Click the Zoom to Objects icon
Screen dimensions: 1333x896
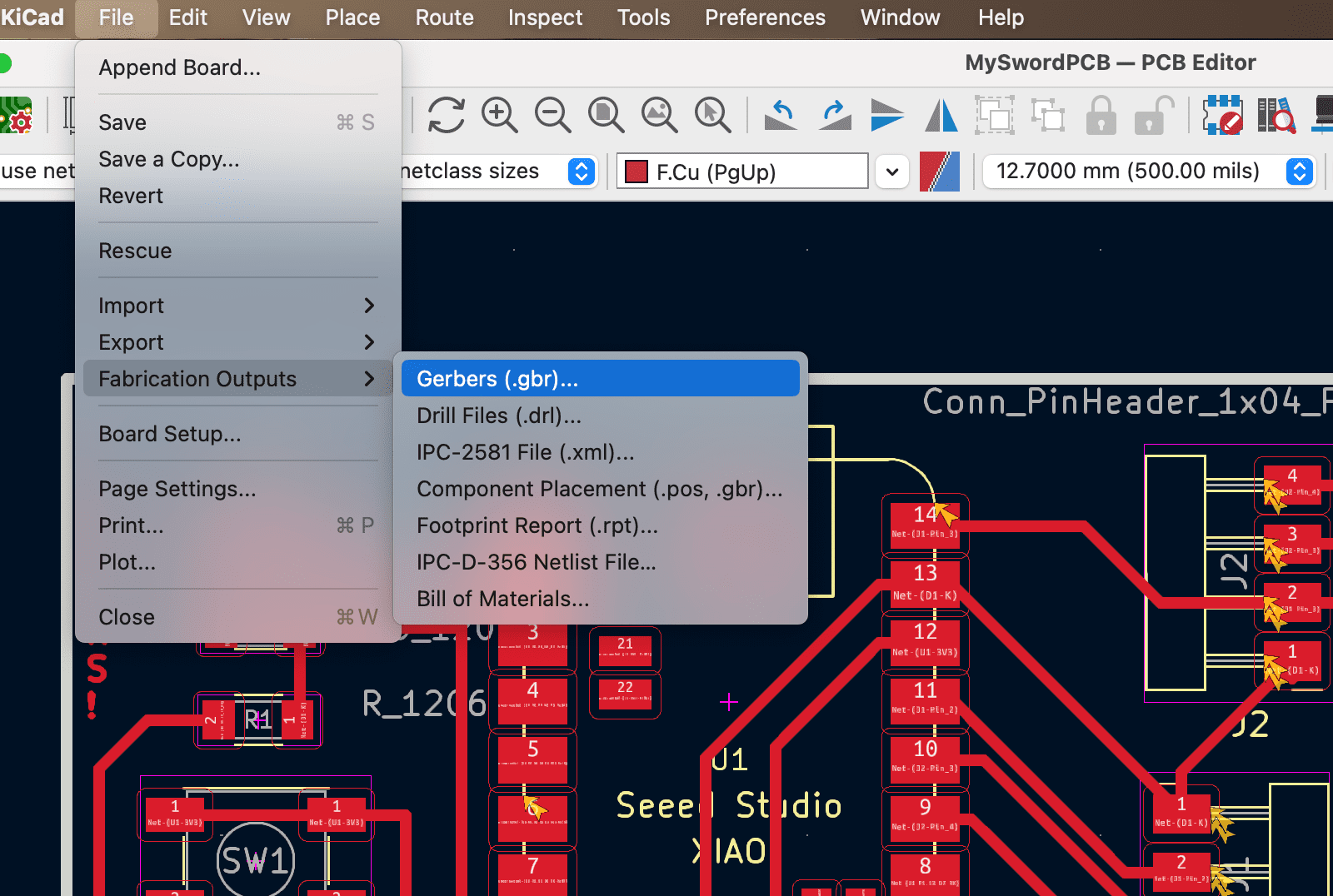pos(660,115)
